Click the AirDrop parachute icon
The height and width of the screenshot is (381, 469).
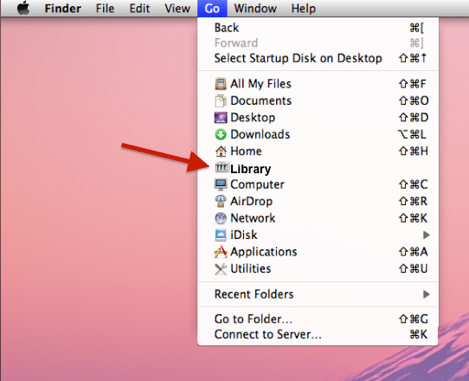[221, 201]
